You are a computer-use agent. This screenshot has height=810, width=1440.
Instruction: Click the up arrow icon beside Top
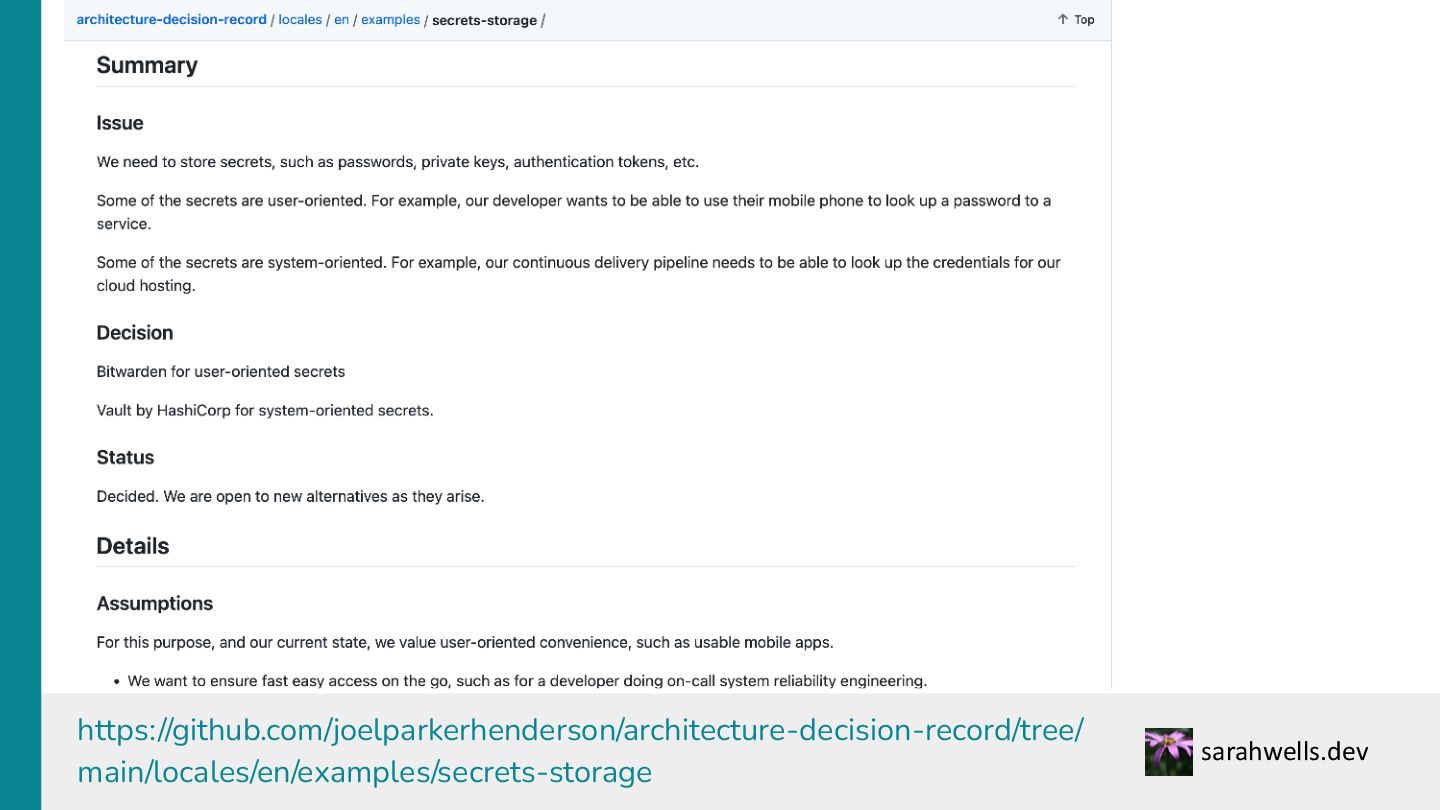pos(1063,20)
